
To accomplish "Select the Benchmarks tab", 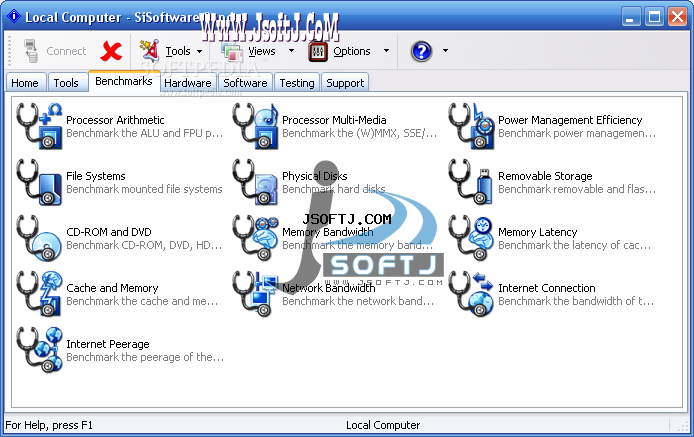I will tap(123, 81).
